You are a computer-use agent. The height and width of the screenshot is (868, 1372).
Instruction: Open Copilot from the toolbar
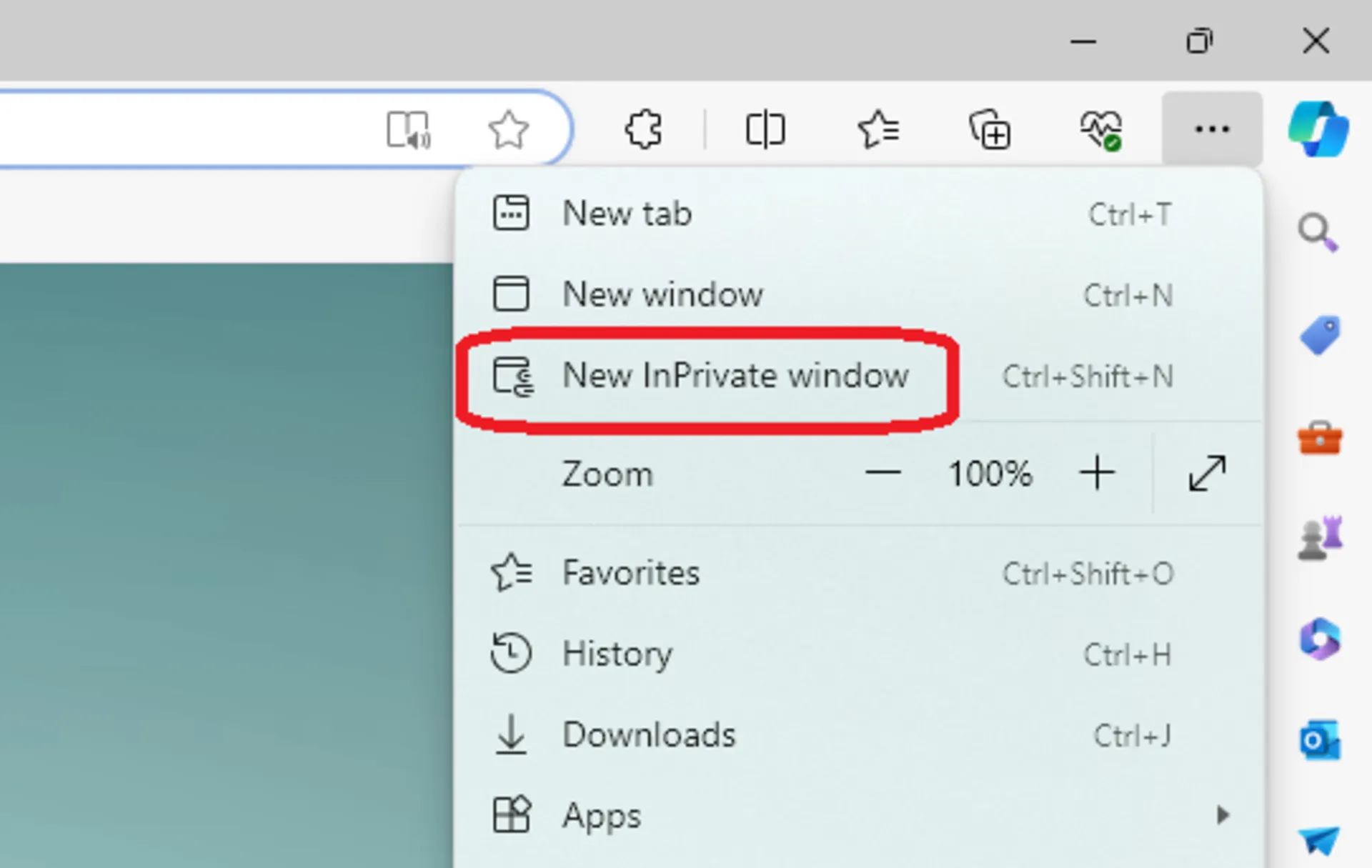1318,129
